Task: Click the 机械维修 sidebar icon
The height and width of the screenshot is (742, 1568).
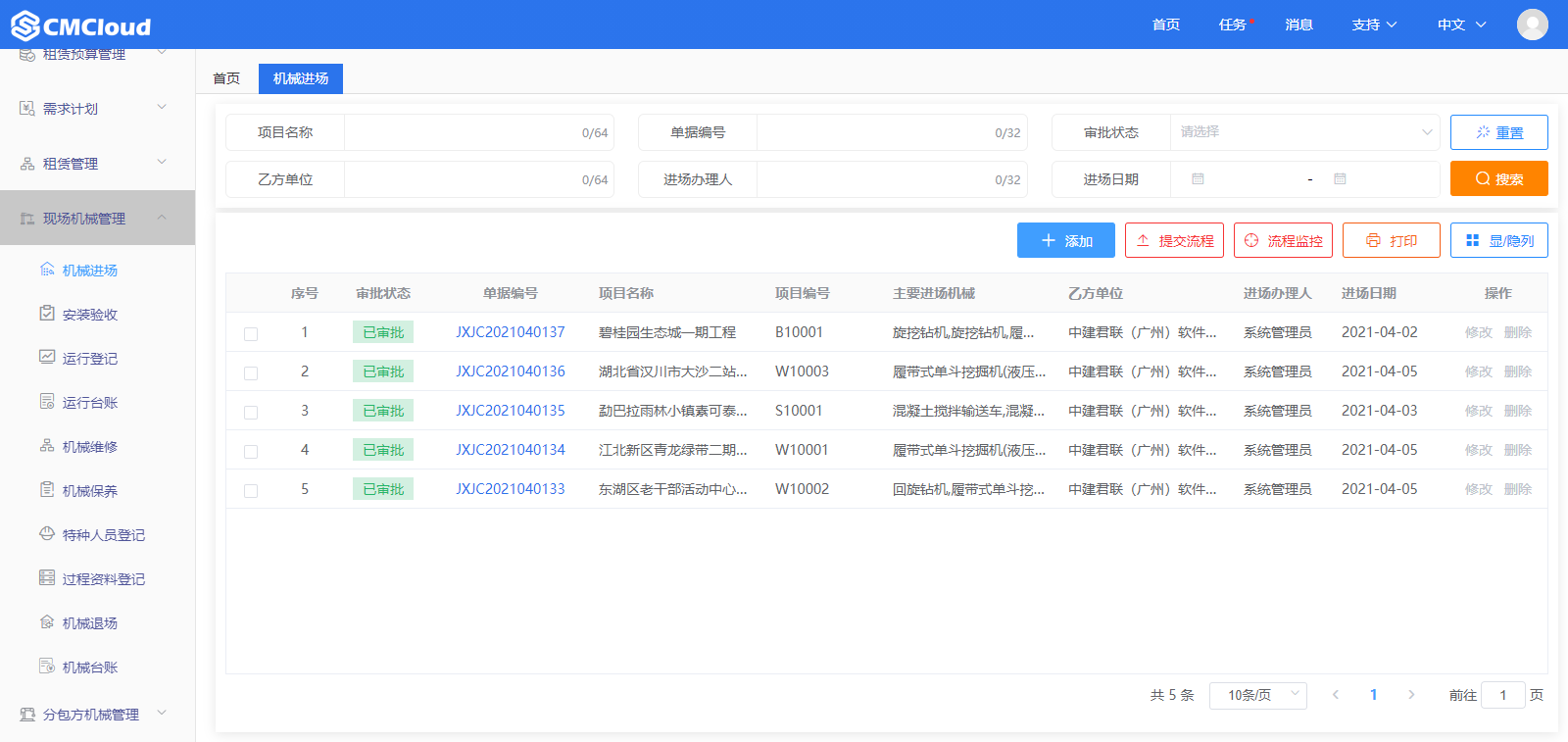Action: [x=47, y=445]
